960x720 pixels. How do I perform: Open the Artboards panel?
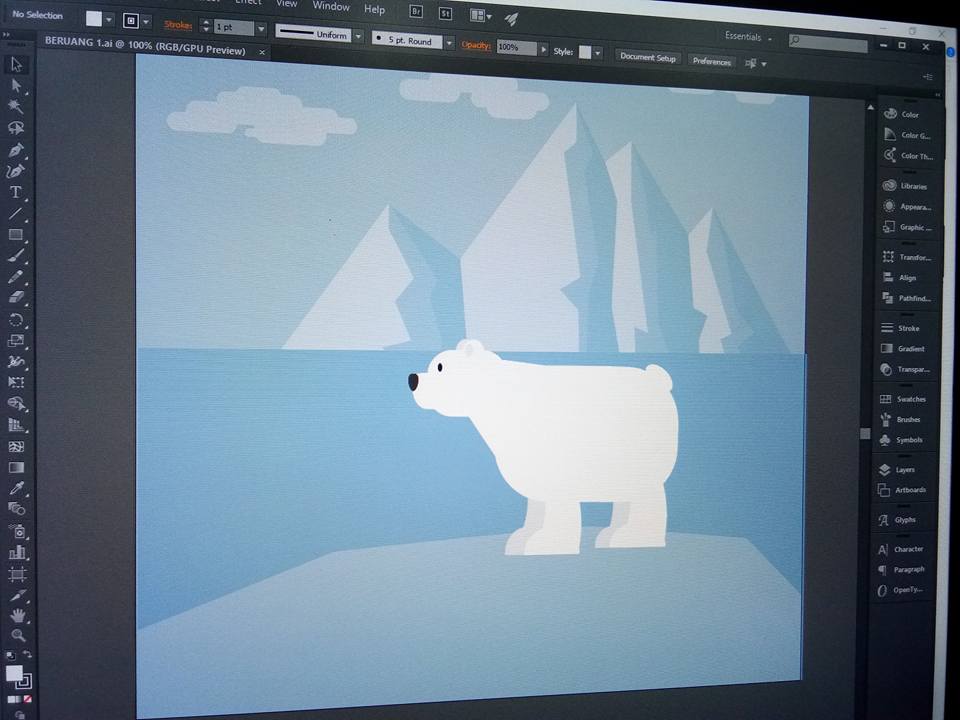coord(902,490)
